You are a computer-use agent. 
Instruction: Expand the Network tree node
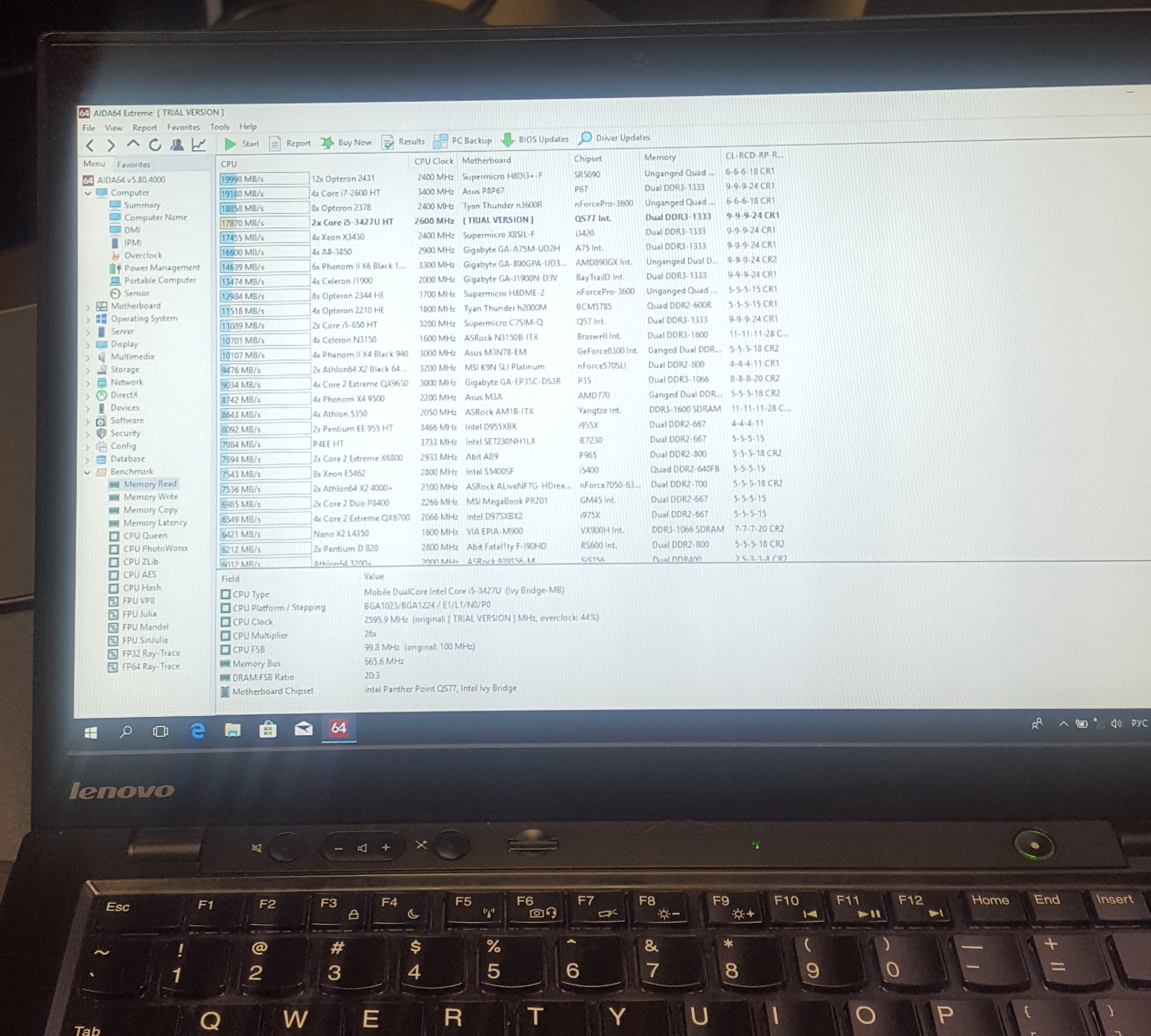87,383
